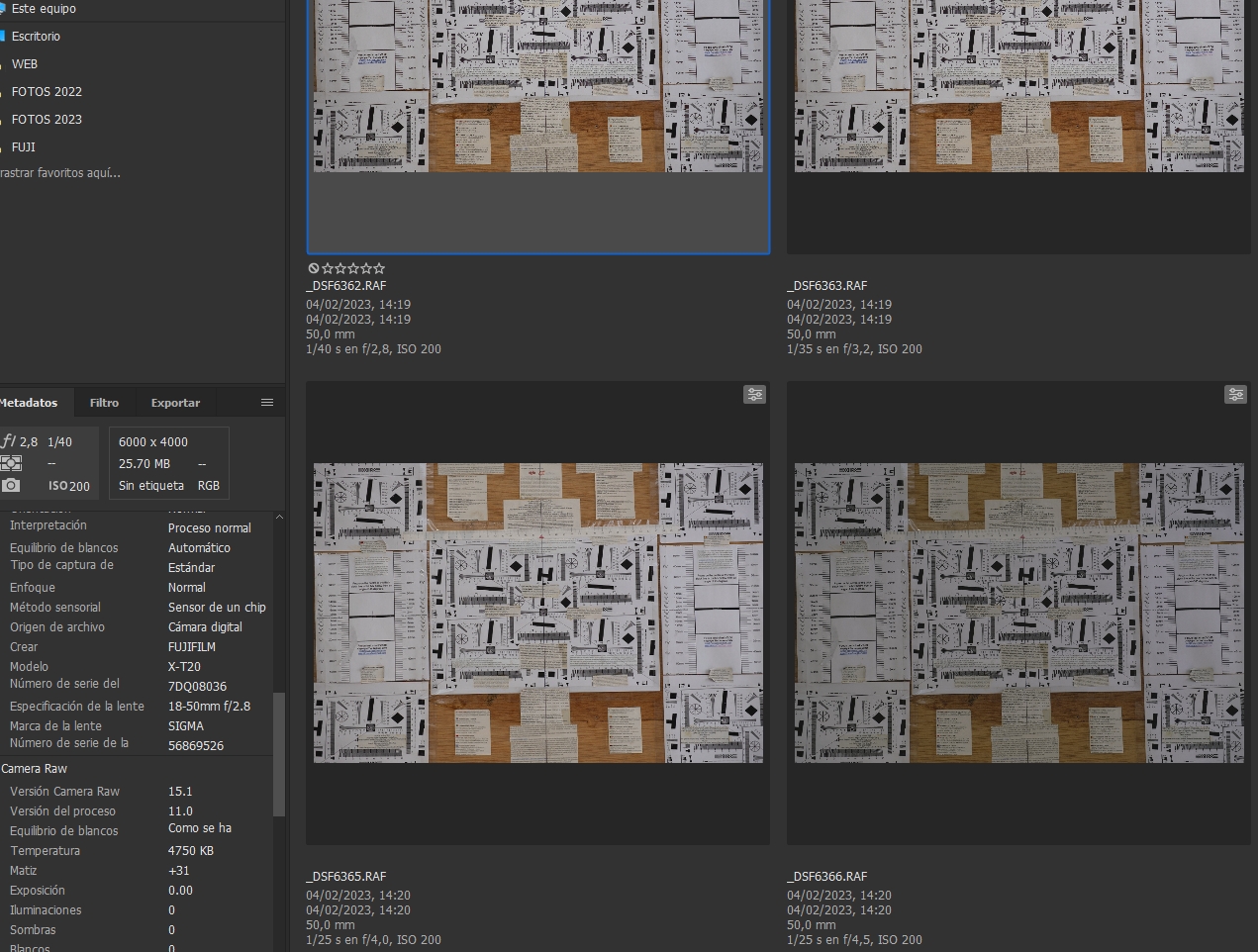
Task: Click the Versión del proceso value 11.0
Action: tap(180, 811)
